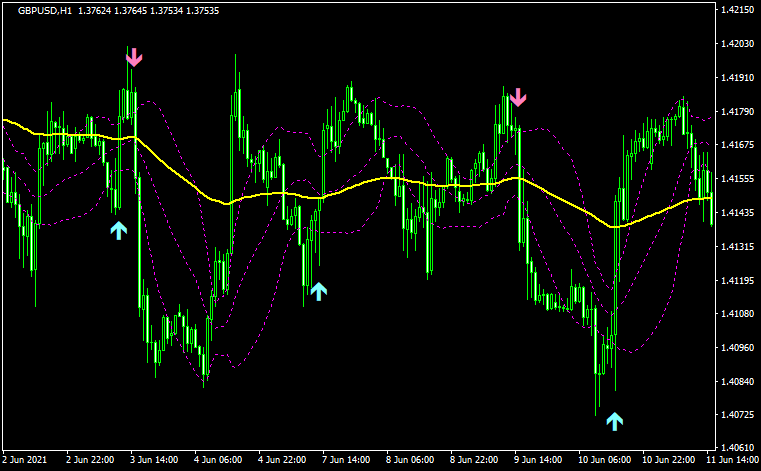Screen dimensions: 761x471
Task: Click the 10 Jun 06:00 time label
Action: (x=604, y=461)
